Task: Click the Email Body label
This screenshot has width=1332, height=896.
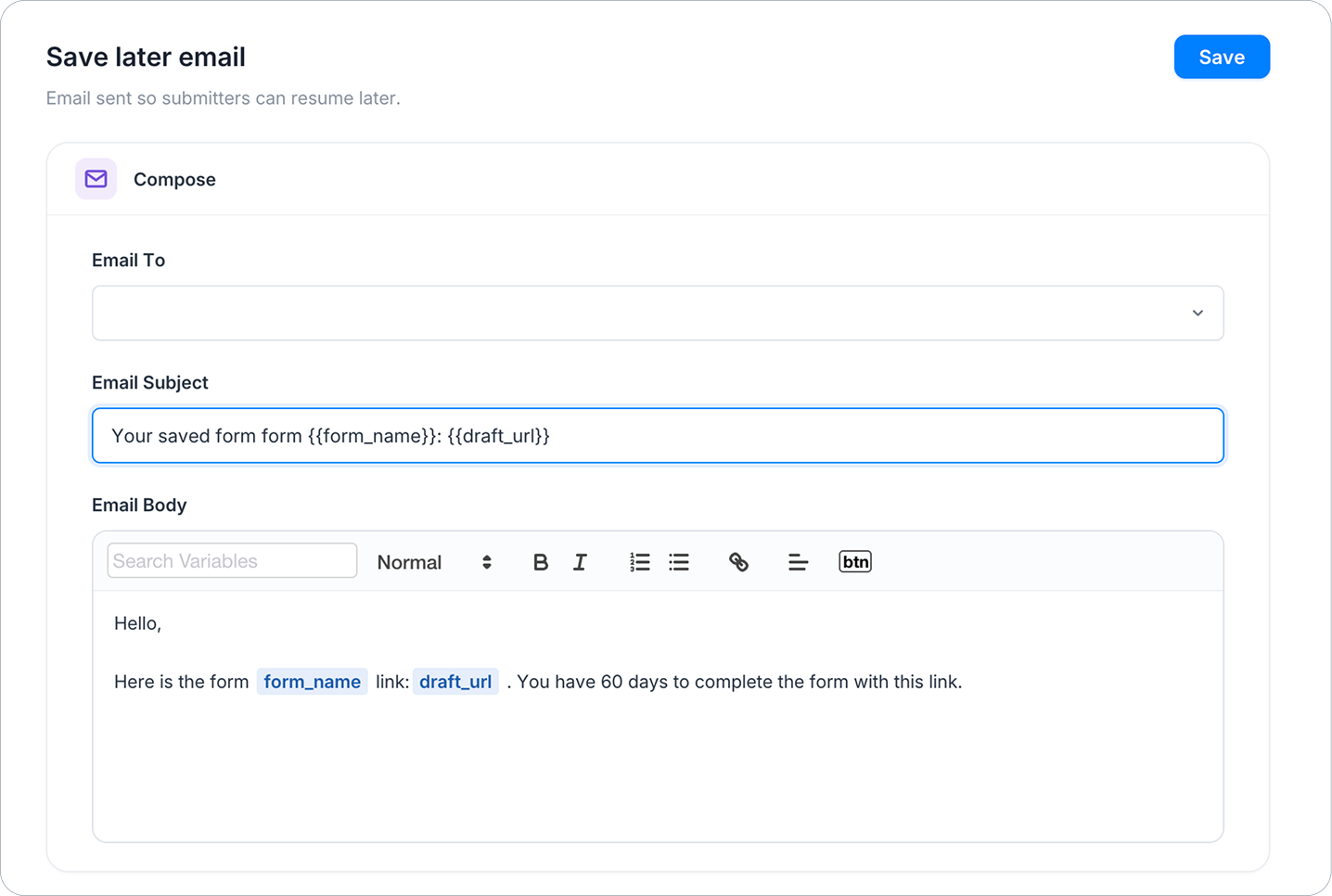Action: 139,506
